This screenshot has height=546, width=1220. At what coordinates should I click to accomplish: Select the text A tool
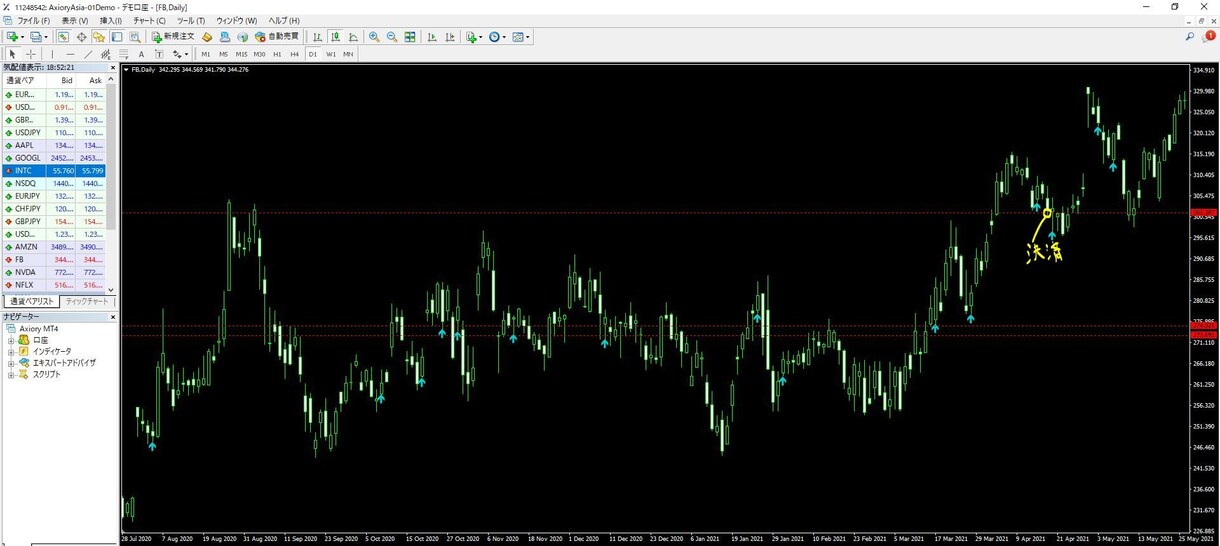(x=141, y=54)
